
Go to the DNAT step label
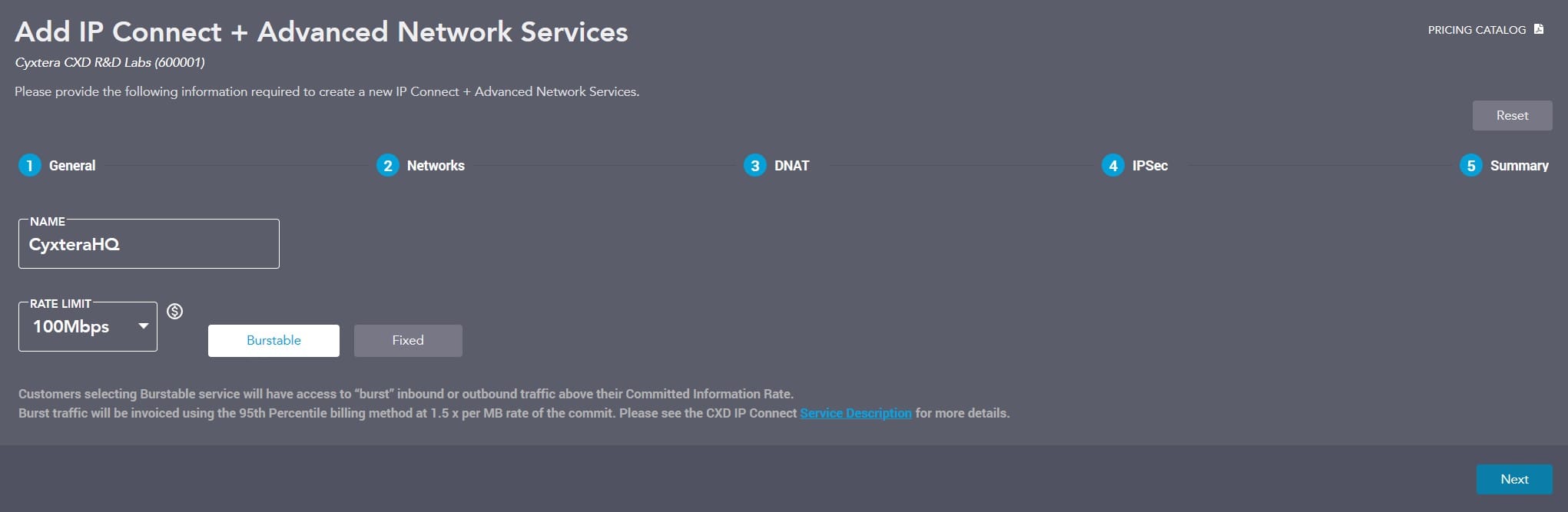pyautogui.click(x=791, y=165)
